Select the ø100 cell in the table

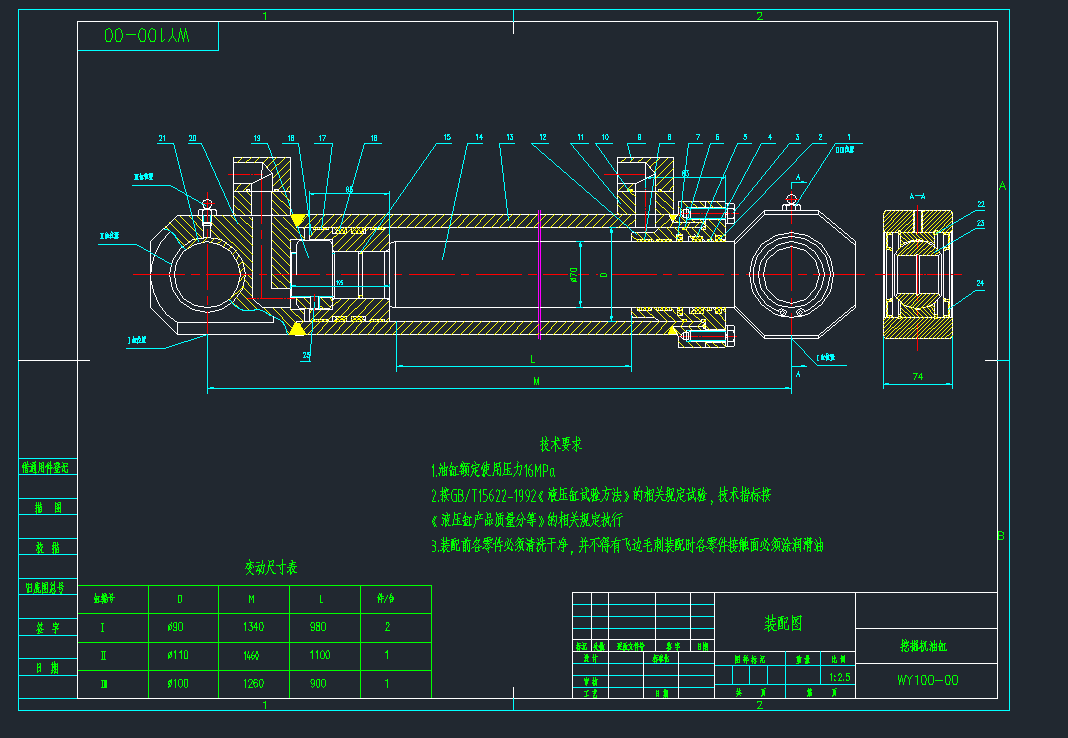coord(180,684)
